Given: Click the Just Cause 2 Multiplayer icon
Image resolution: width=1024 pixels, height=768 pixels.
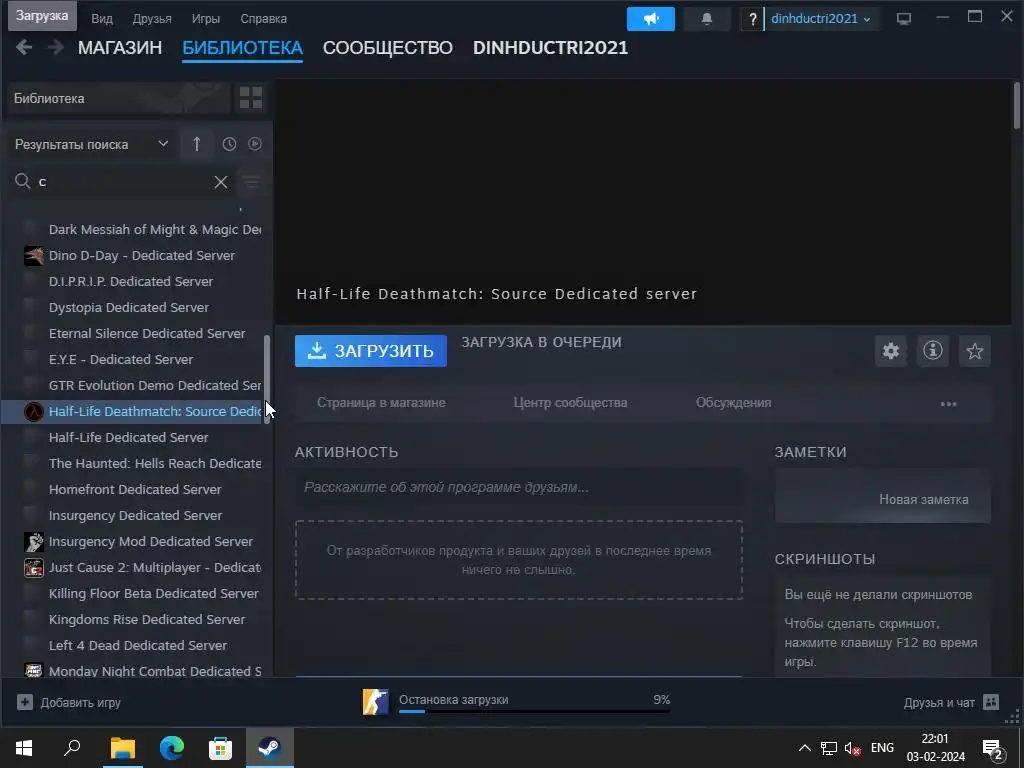Looking at the screenshot, I should 34,568.
